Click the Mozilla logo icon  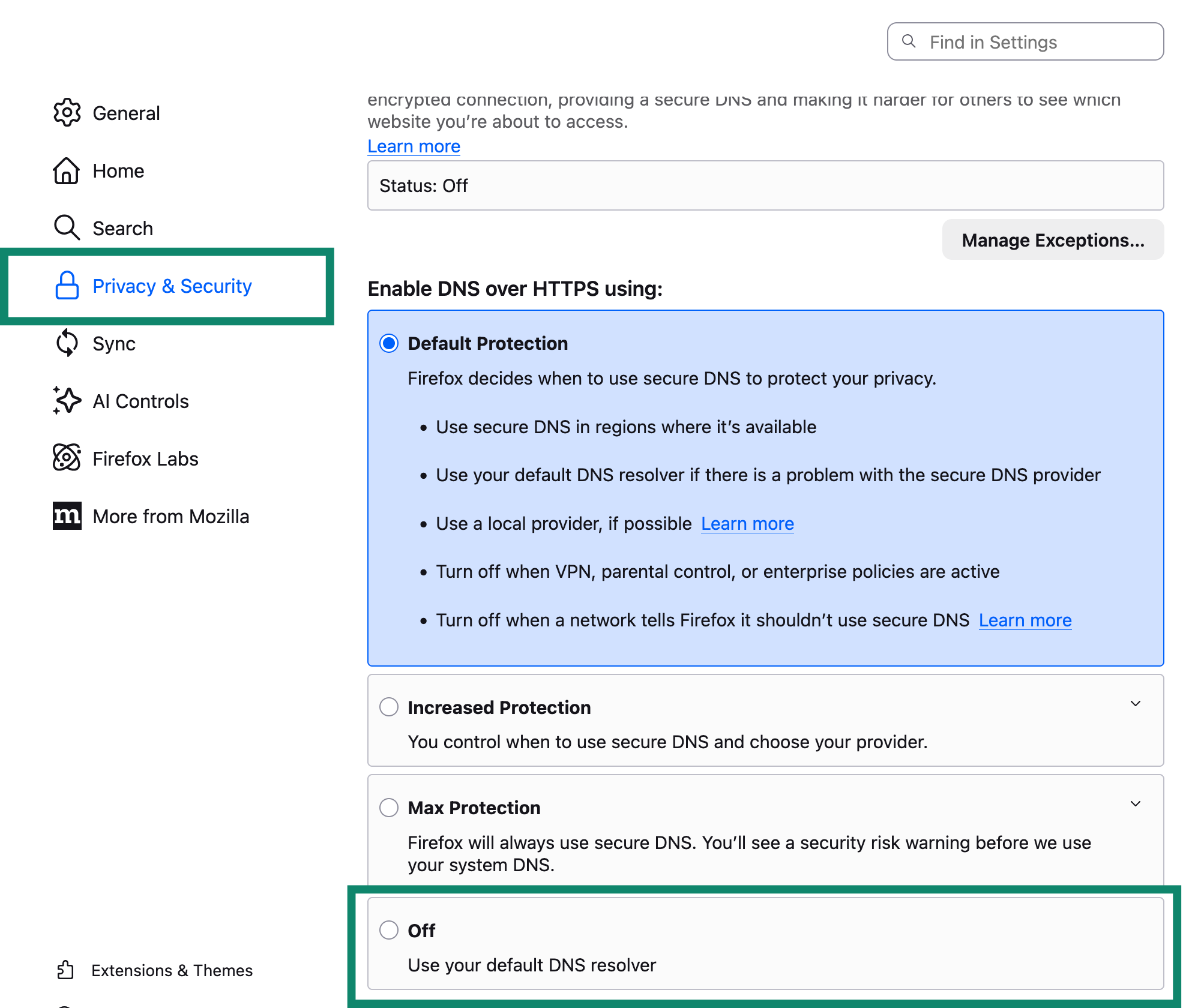(67, 516)
